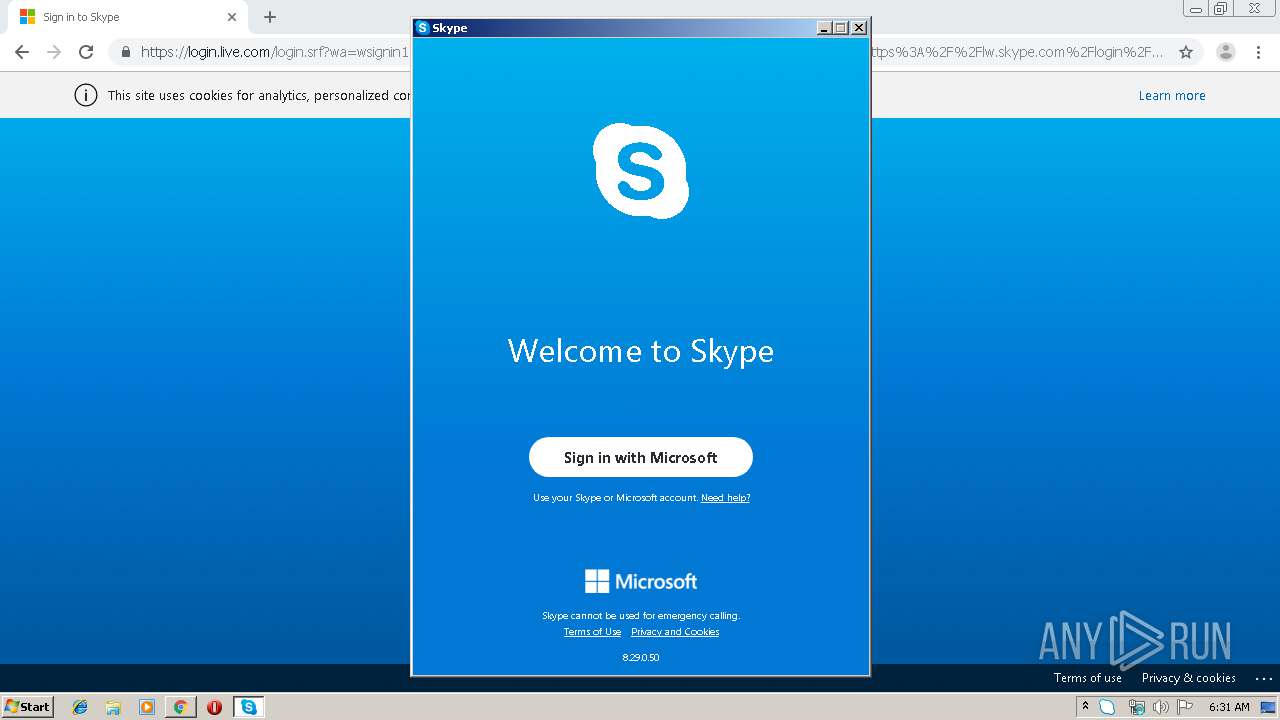Switch to Skype in the taskbar
Image resolution: width=1280 pixels, height=720 pixels.
click(x=248, y=707)
